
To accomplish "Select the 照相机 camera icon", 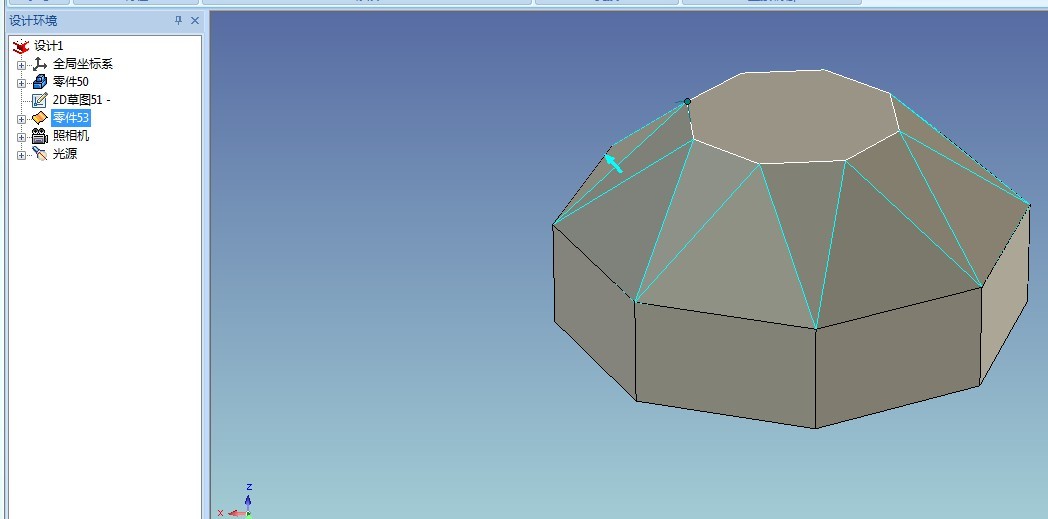I will pos(40,136).
